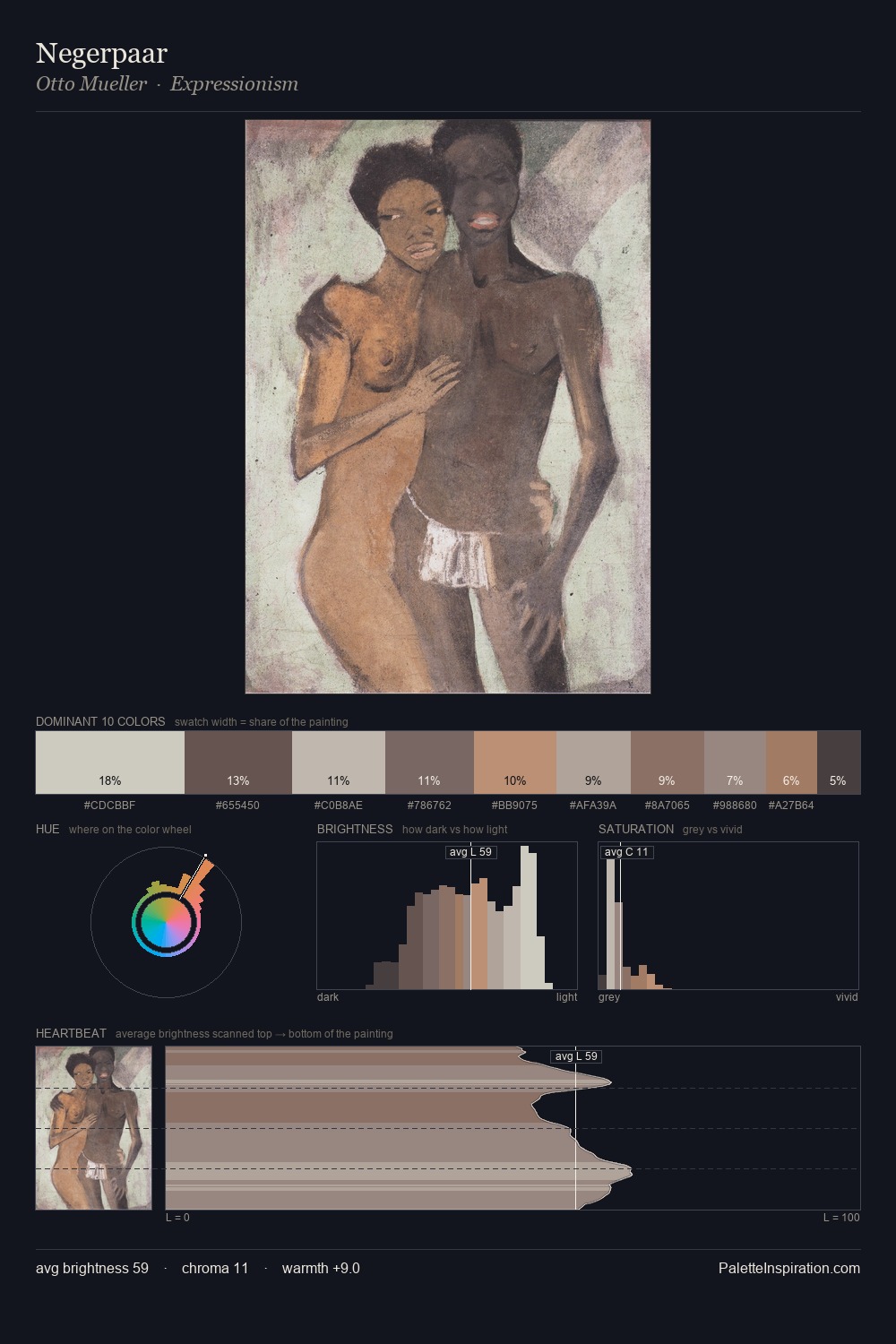Click the HUE section heading
This screenshot has height=1344, width=896.
(x=47, y=829)
